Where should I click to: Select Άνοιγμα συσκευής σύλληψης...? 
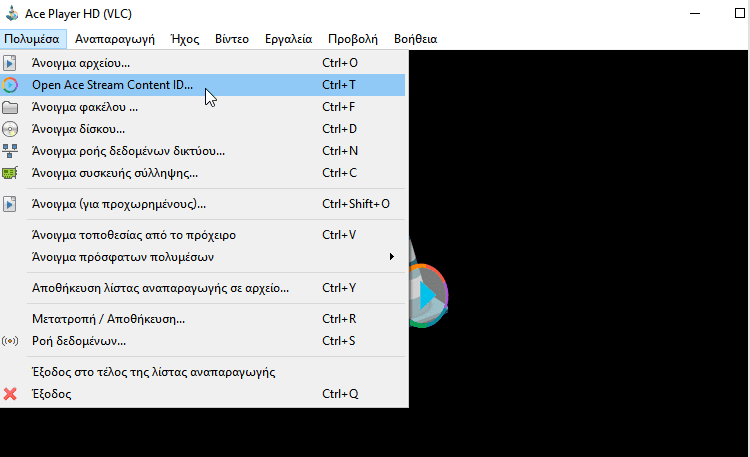[203, 173]
